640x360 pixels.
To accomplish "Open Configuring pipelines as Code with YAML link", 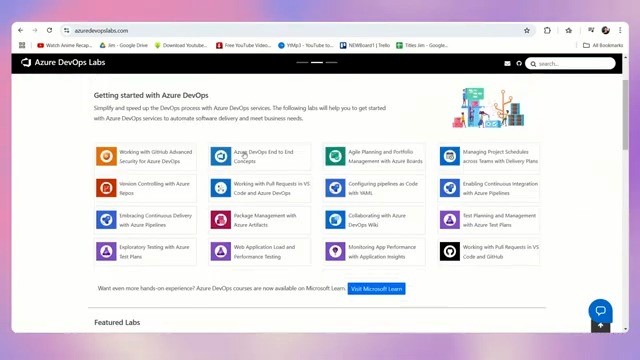I will click(x=383, y=188).
